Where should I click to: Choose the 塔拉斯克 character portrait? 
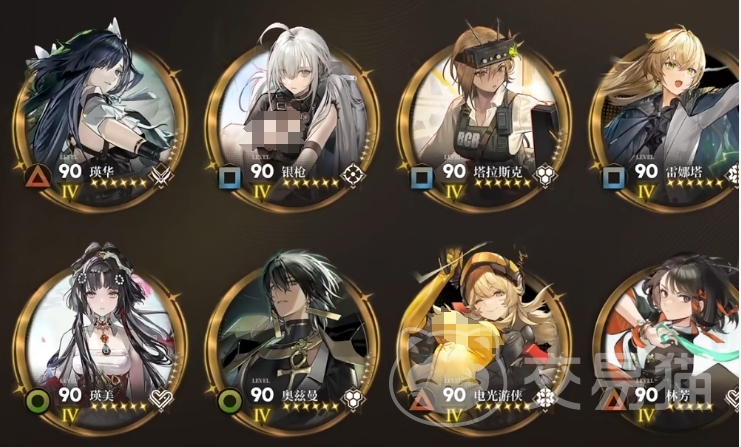click(x=484, y=120)
